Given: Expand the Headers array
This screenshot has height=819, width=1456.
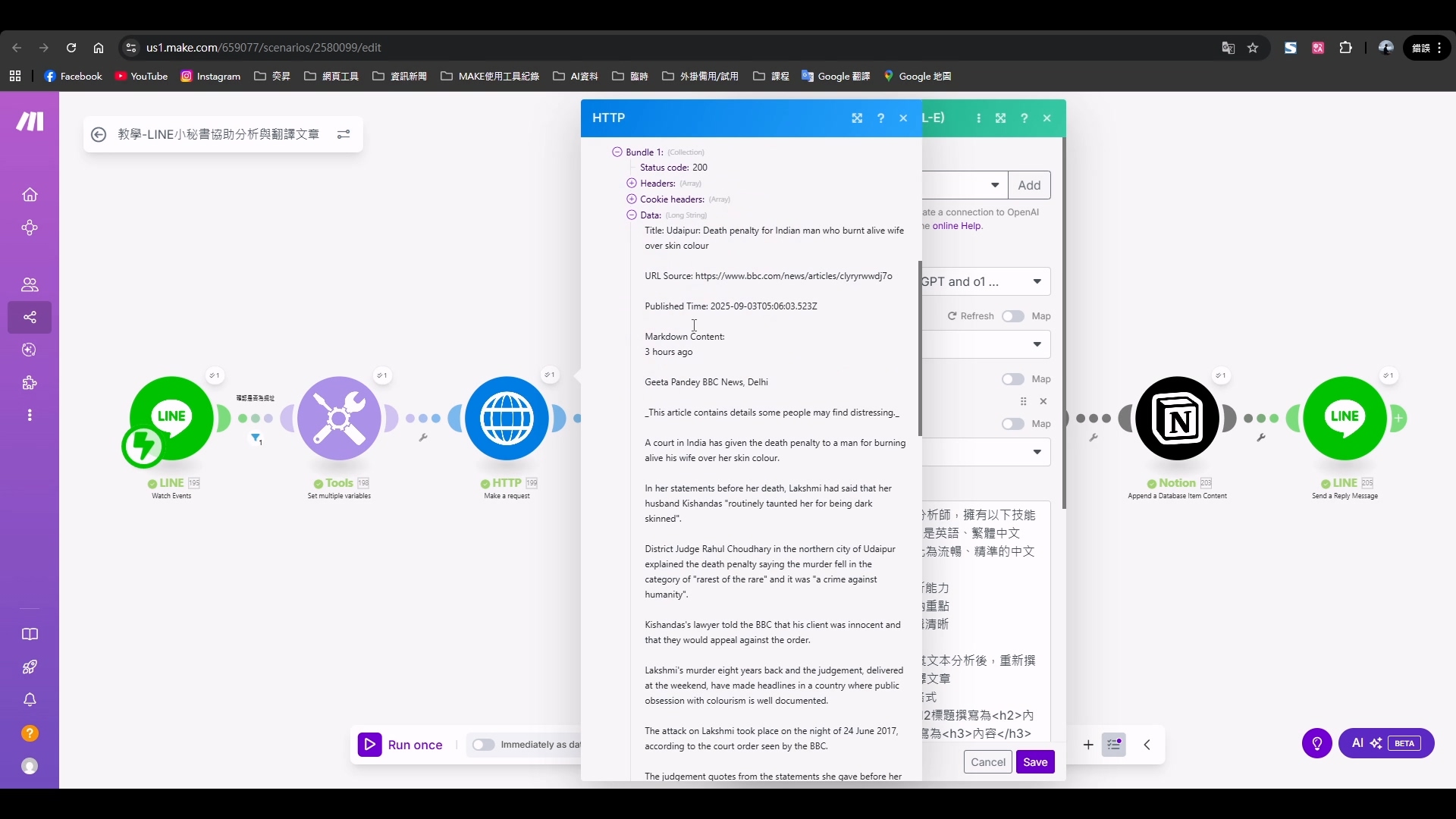Looking at the screenshot, I should (x=632, y=184).
